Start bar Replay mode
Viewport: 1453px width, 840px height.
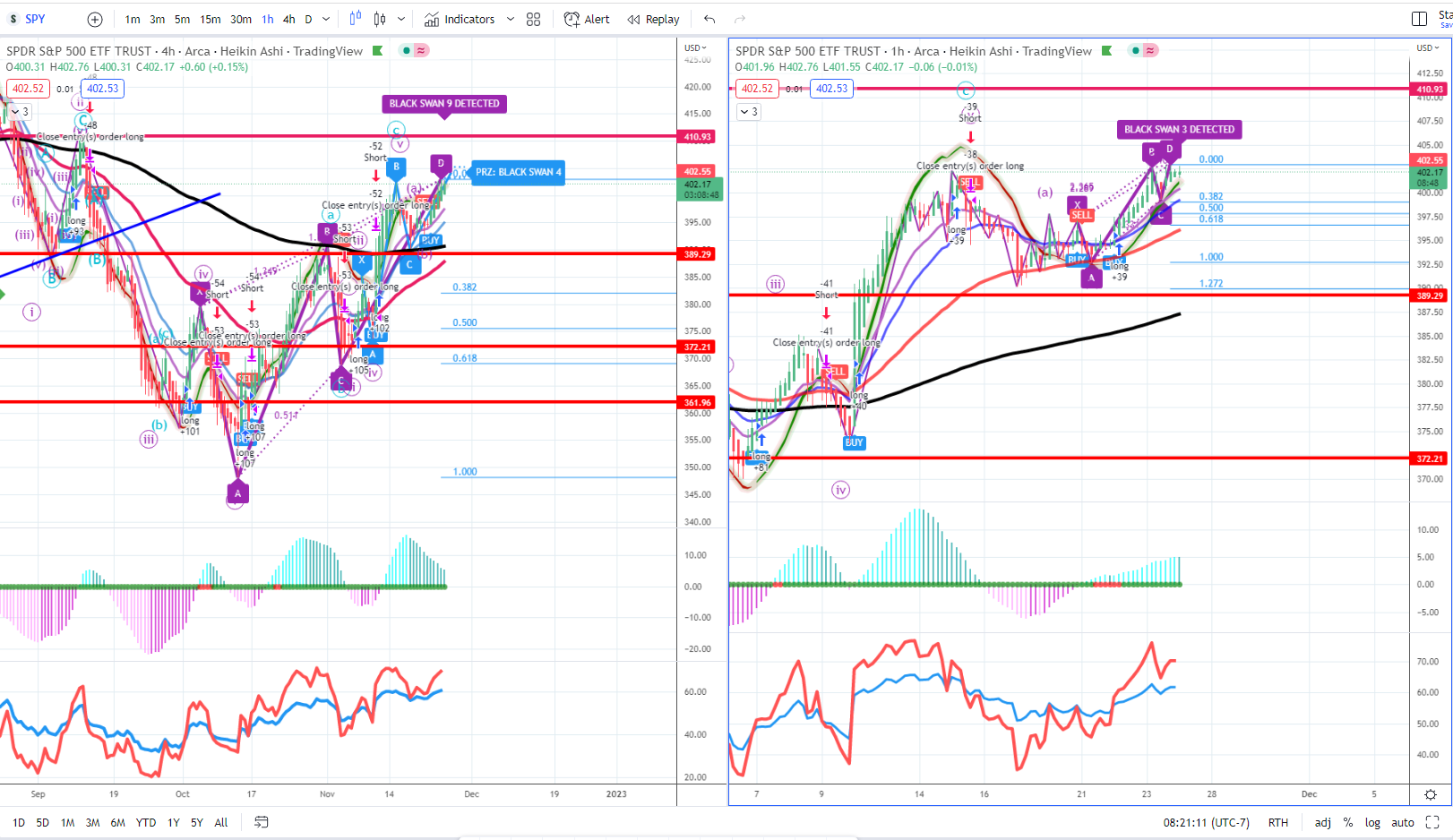(653, 19)
